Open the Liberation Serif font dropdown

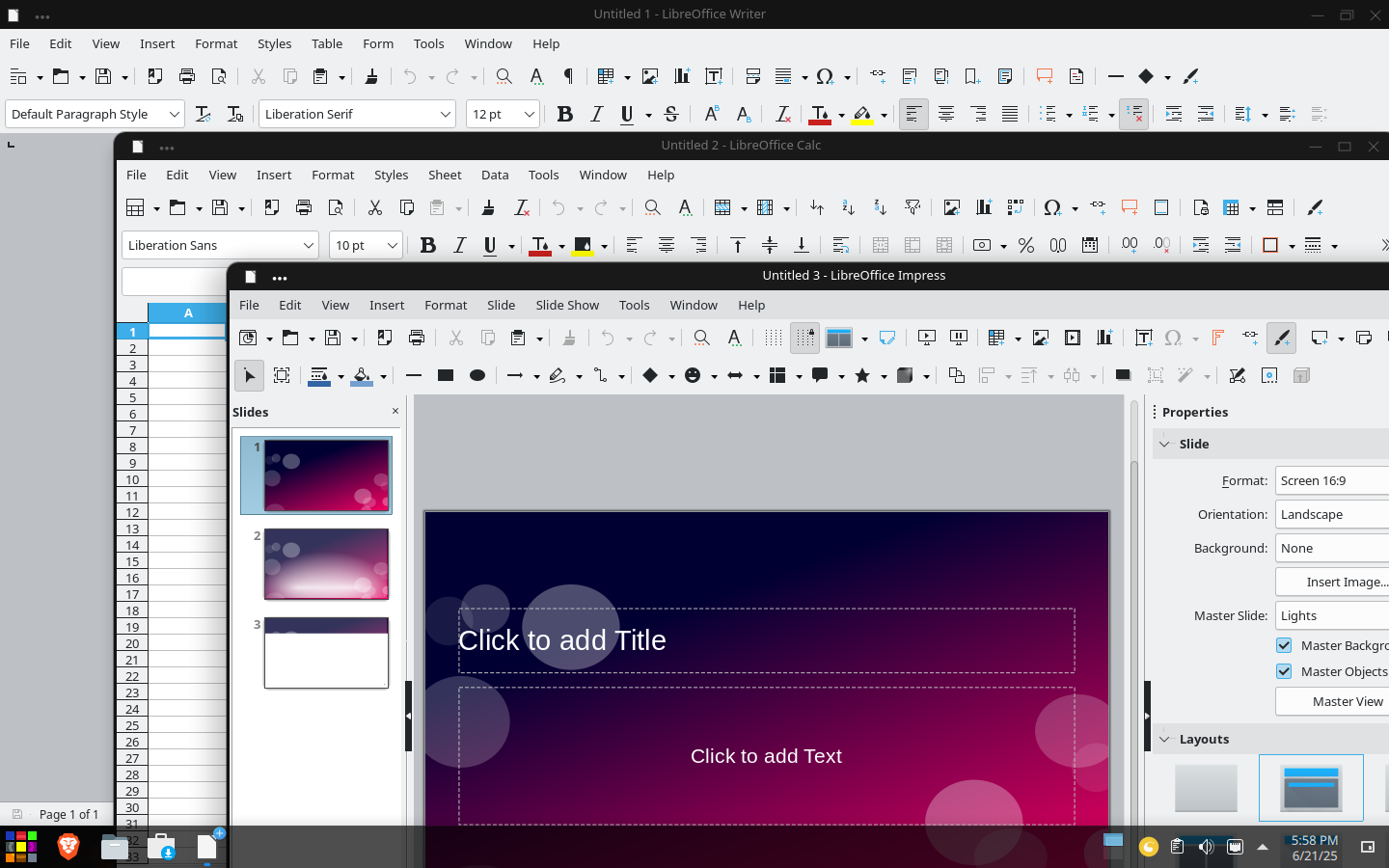click(446, 114)
